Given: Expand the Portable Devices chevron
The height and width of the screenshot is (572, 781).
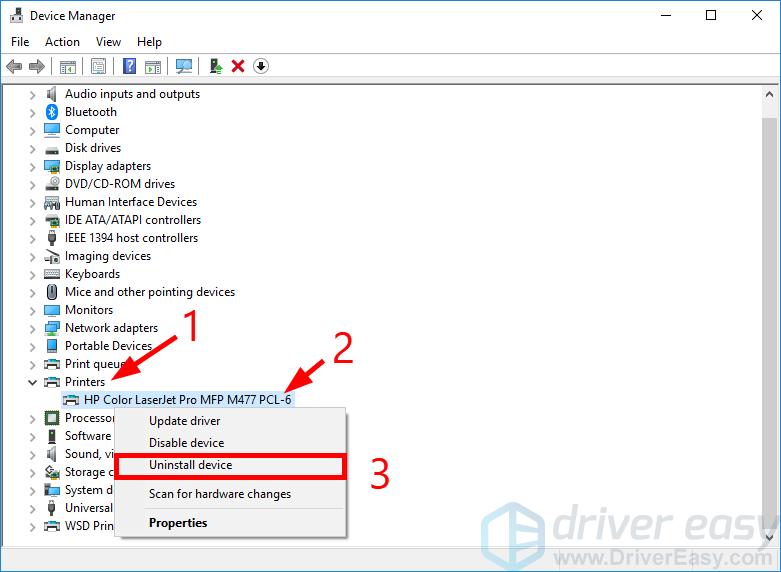Looking at the screenshot, I should [32, 346].
